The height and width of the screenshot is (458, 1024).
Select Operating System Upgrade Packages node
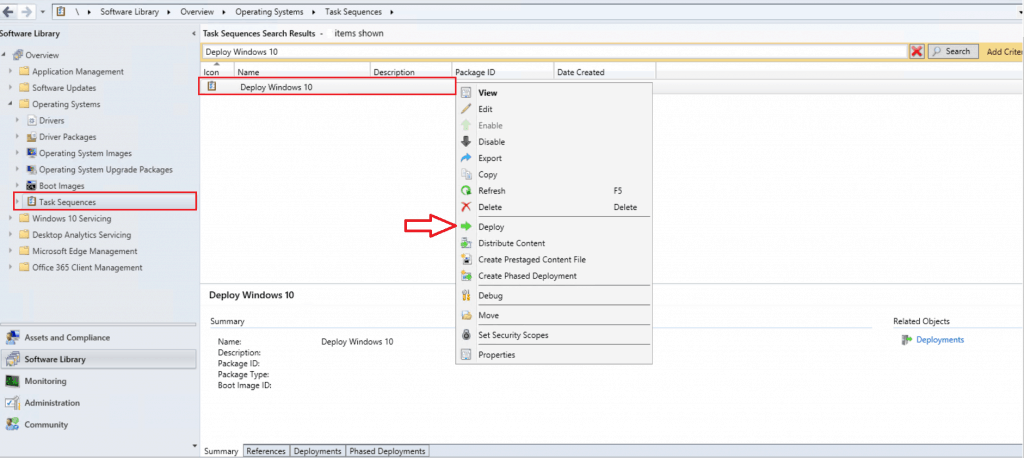tap(106, 170)
